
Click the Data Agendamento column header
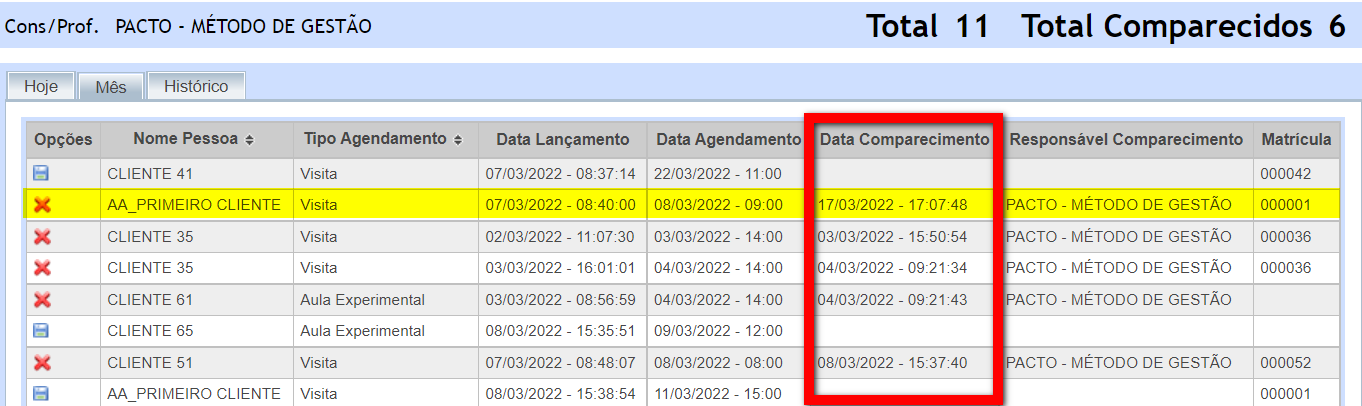(728, 140)
